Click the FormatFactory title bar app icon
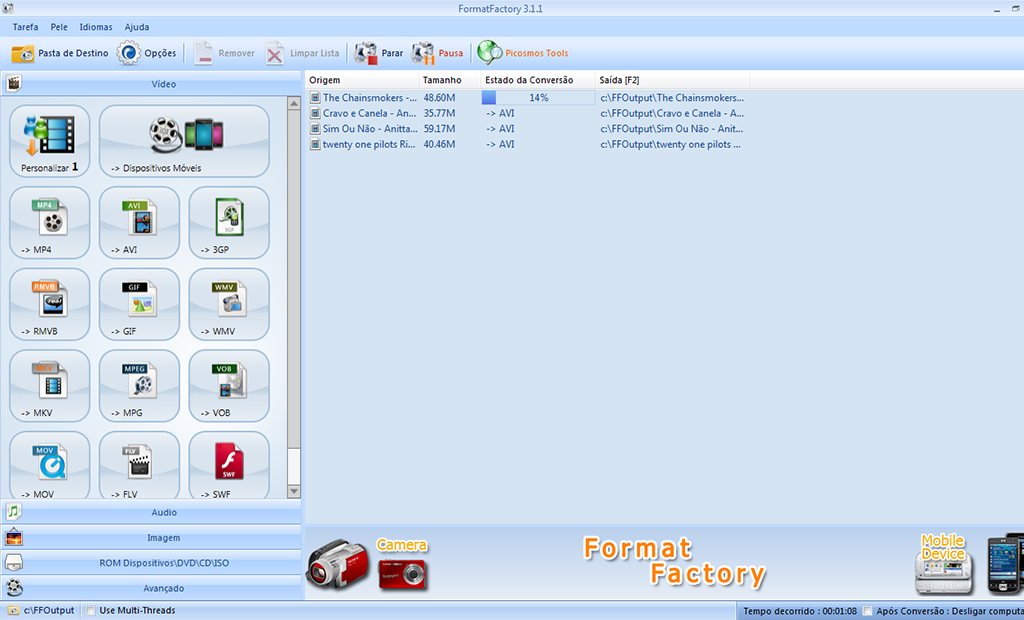This screenshot has width=1024, height=620. [x=8, y=8]
